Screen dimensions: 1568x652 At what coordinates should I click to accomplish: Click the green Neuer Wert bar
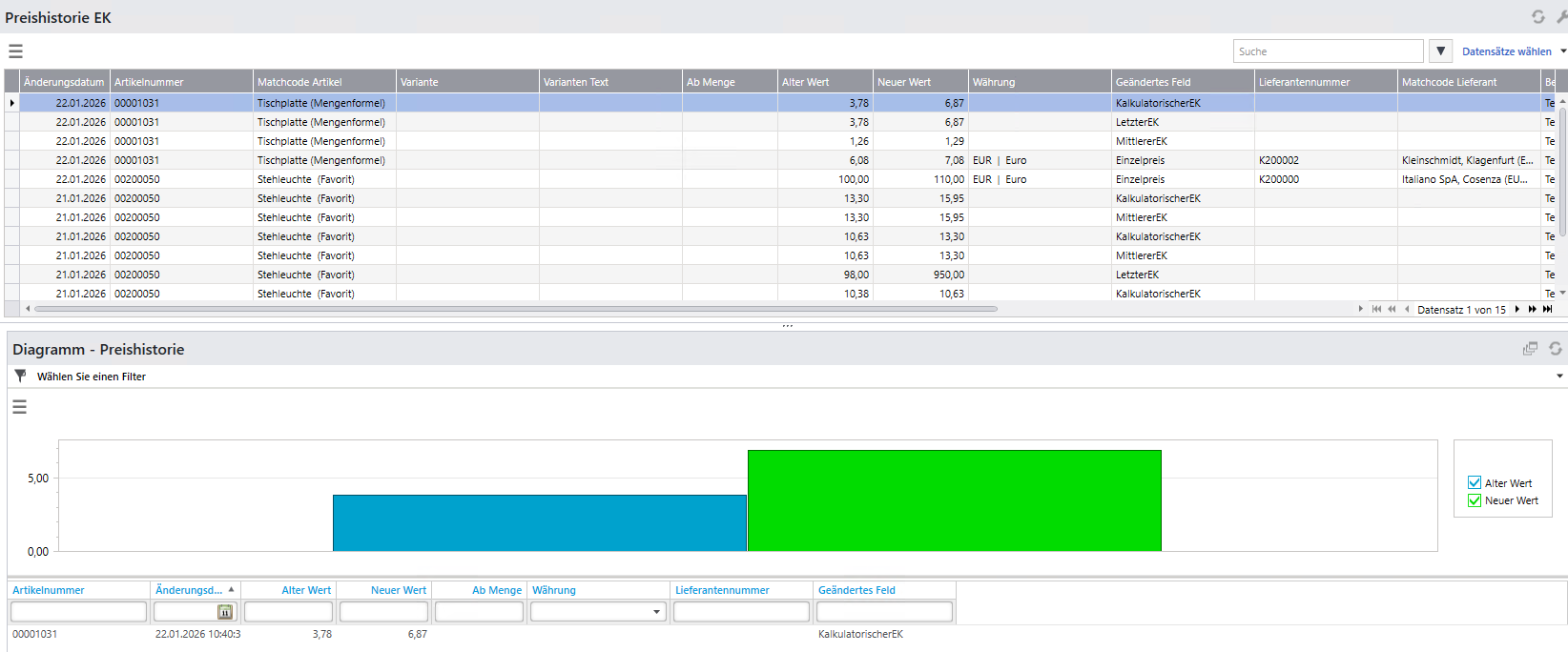[954, 500]
